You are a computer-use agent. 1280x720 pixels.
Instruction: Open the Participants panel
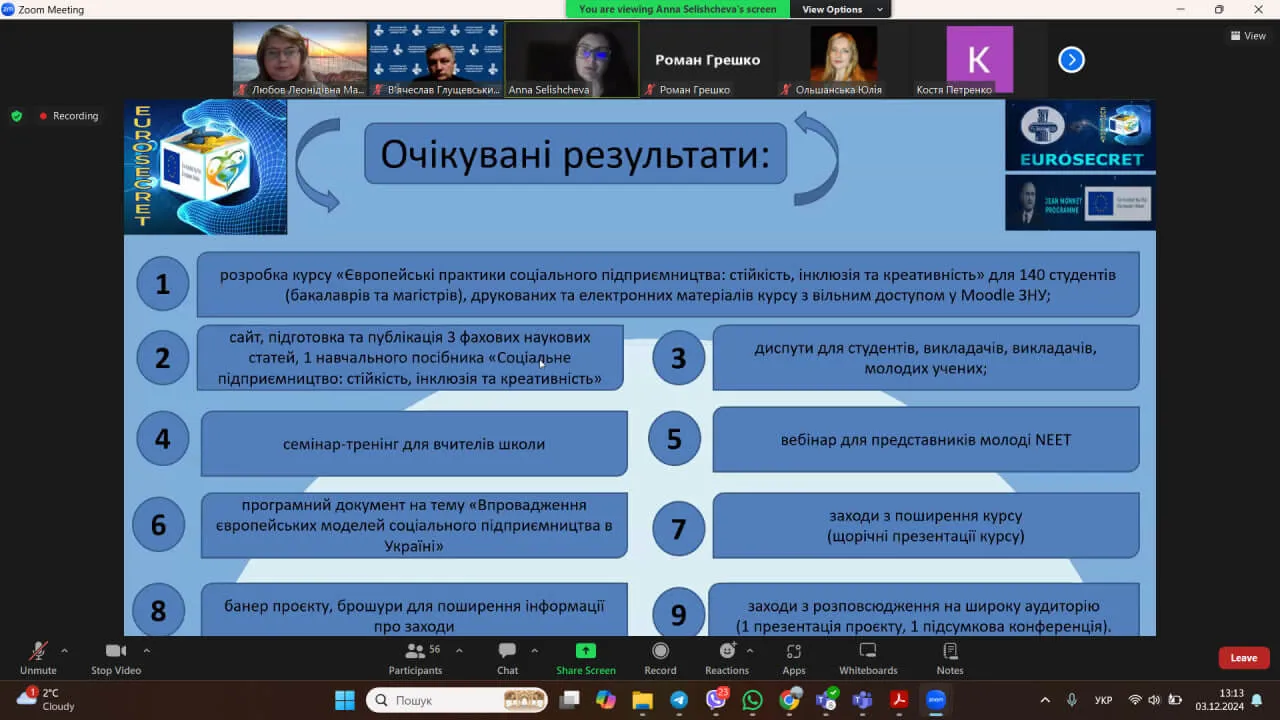click(x=415, y=656)
